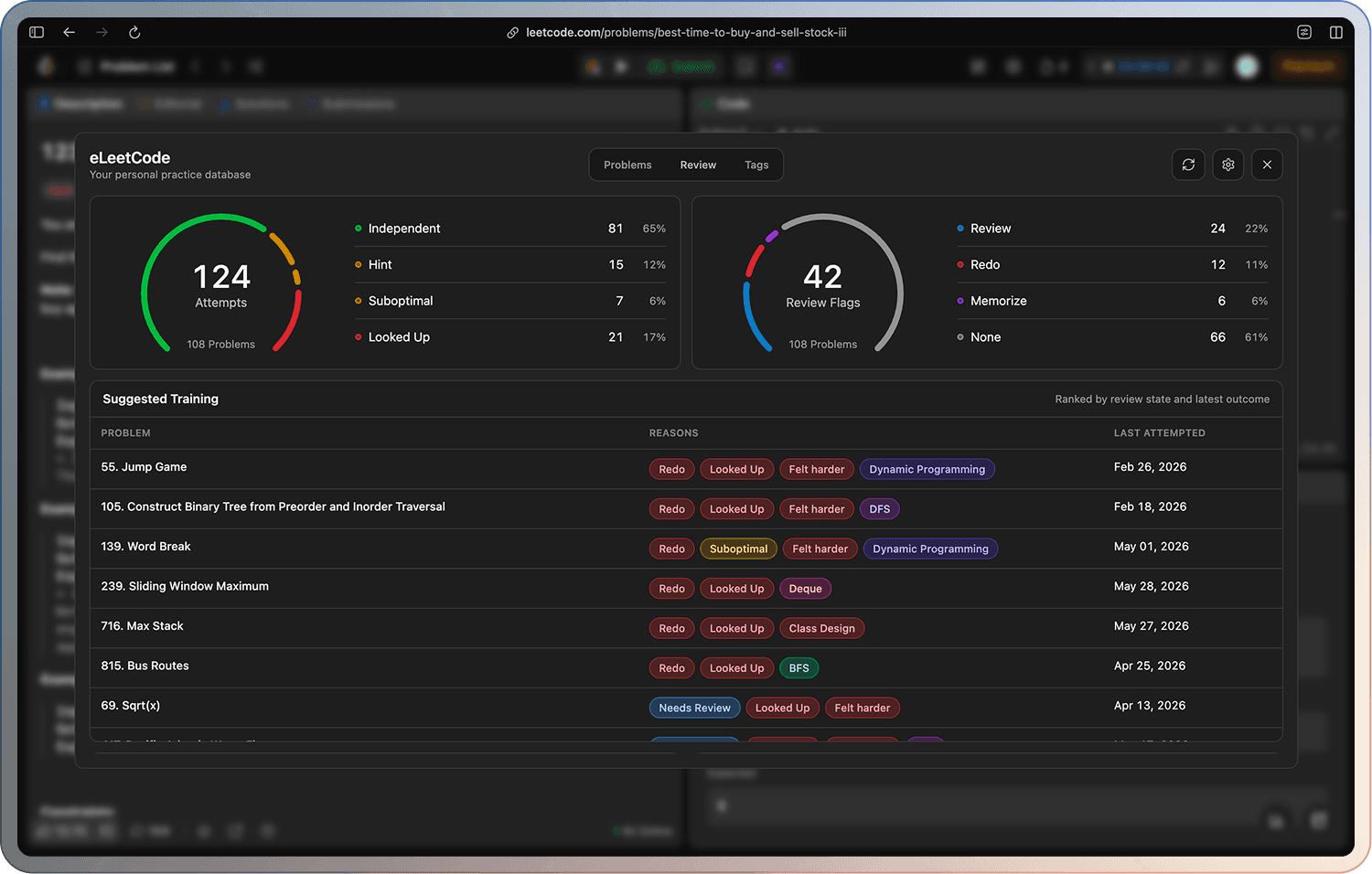This screenshot has width=1372, height=874.
Task: Select the Review tab
Action: (698, 165)
